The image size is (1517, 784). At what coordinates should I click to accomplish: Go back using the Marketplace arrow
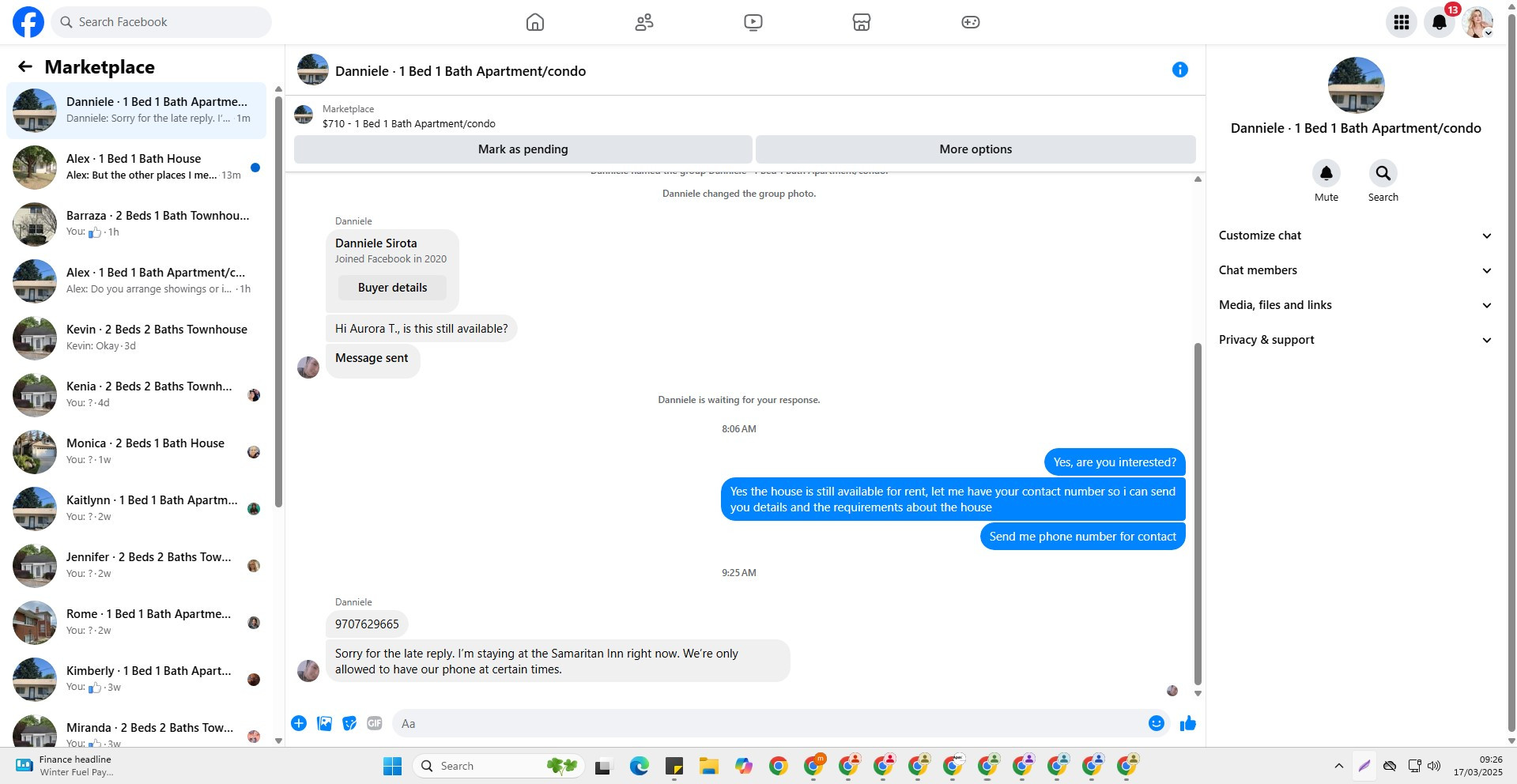click(x=25, y=67)
